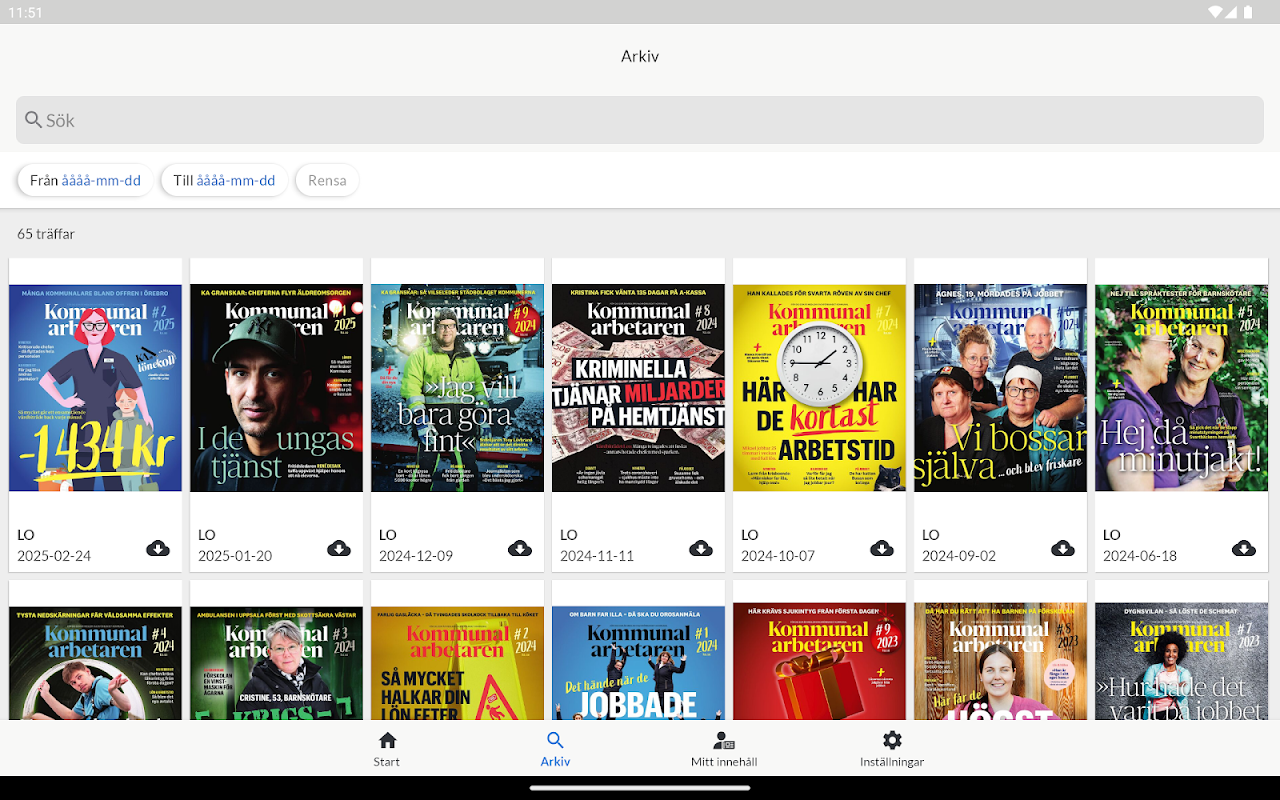1280x800 pixels.
Task: Open Inställningar settings tab
Action: (x=892, y=748)
